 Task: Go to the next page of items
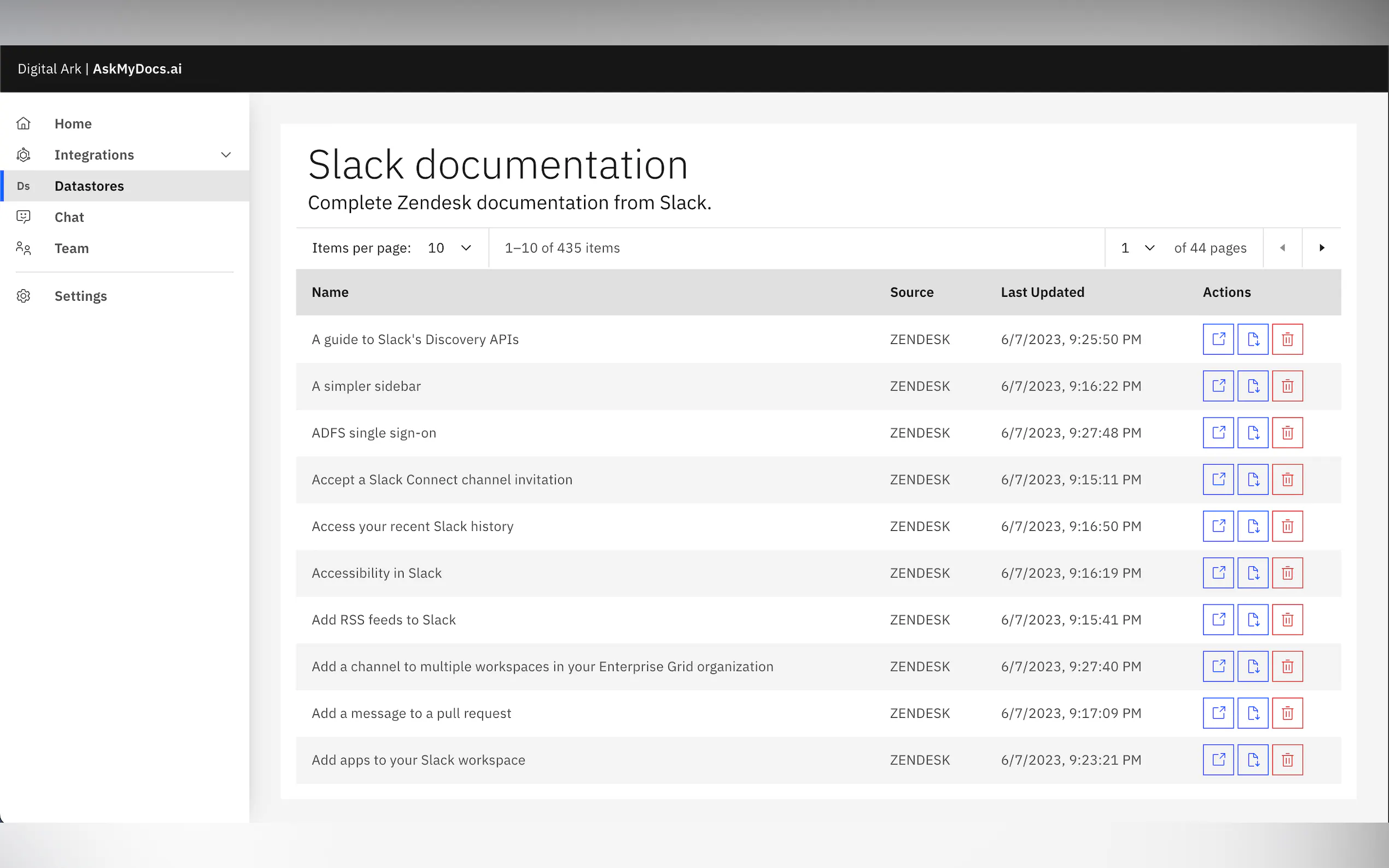point(1321,248)
